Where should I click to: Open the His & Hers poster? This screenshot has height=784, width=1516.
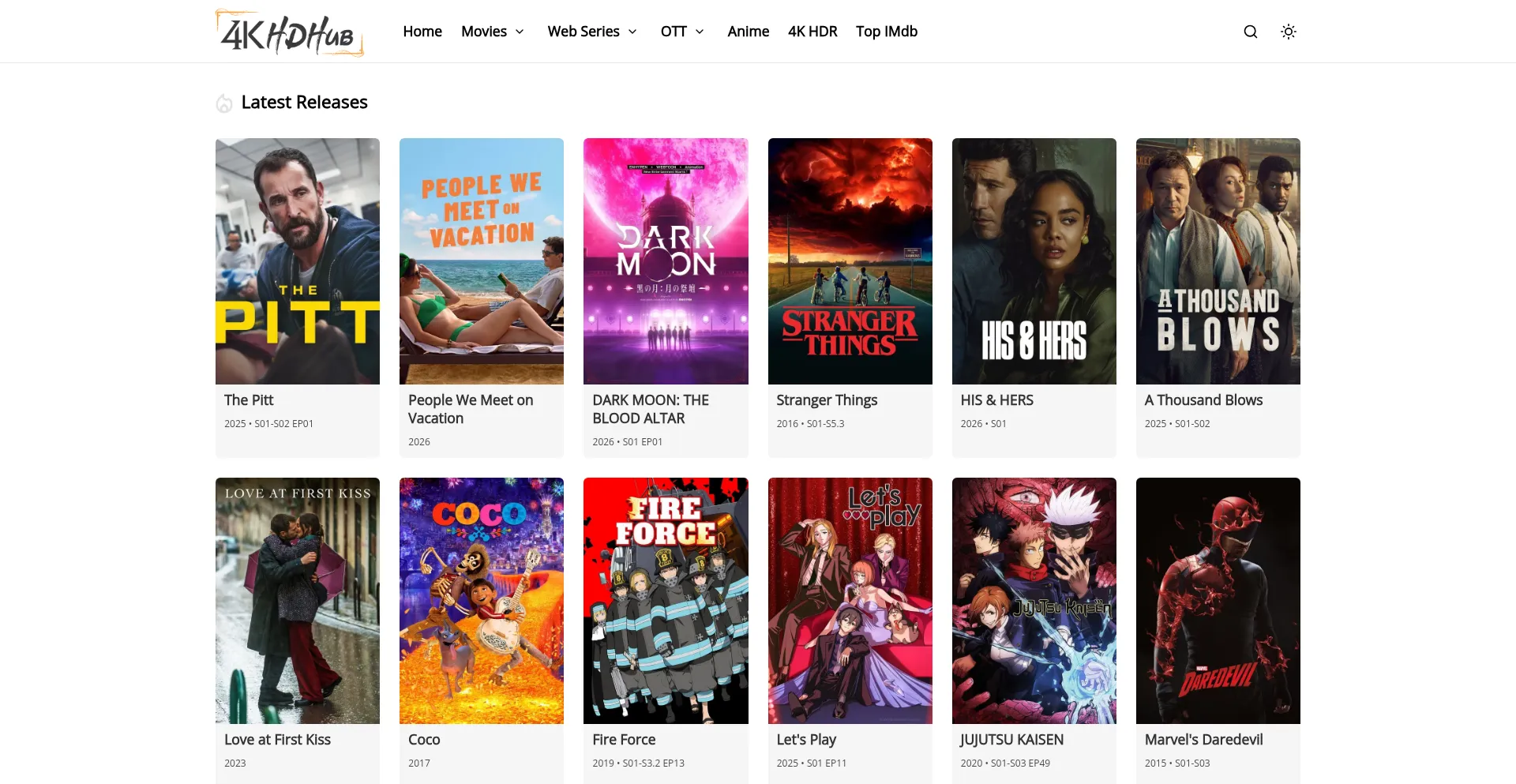(x=1034, y=261)
